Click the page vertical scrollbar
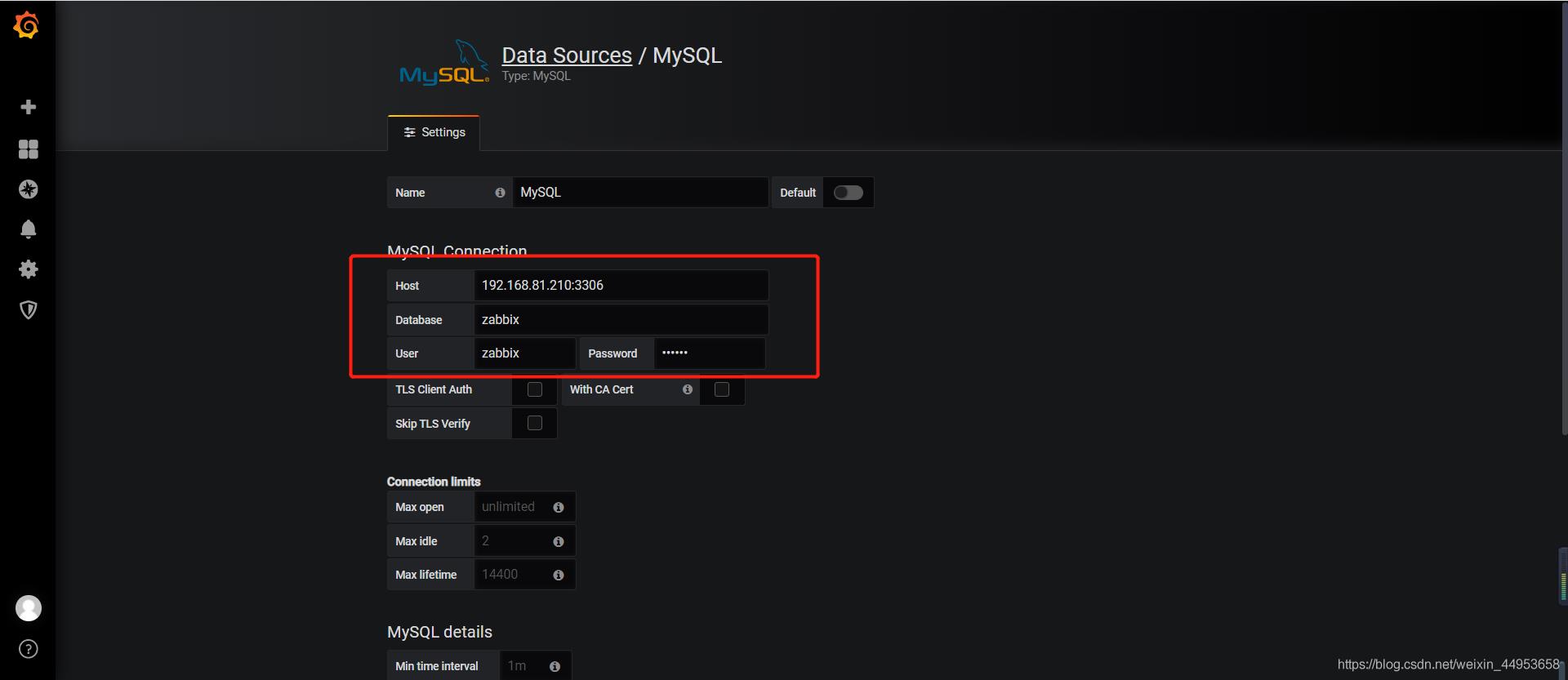 click(x=1564, y=220)
